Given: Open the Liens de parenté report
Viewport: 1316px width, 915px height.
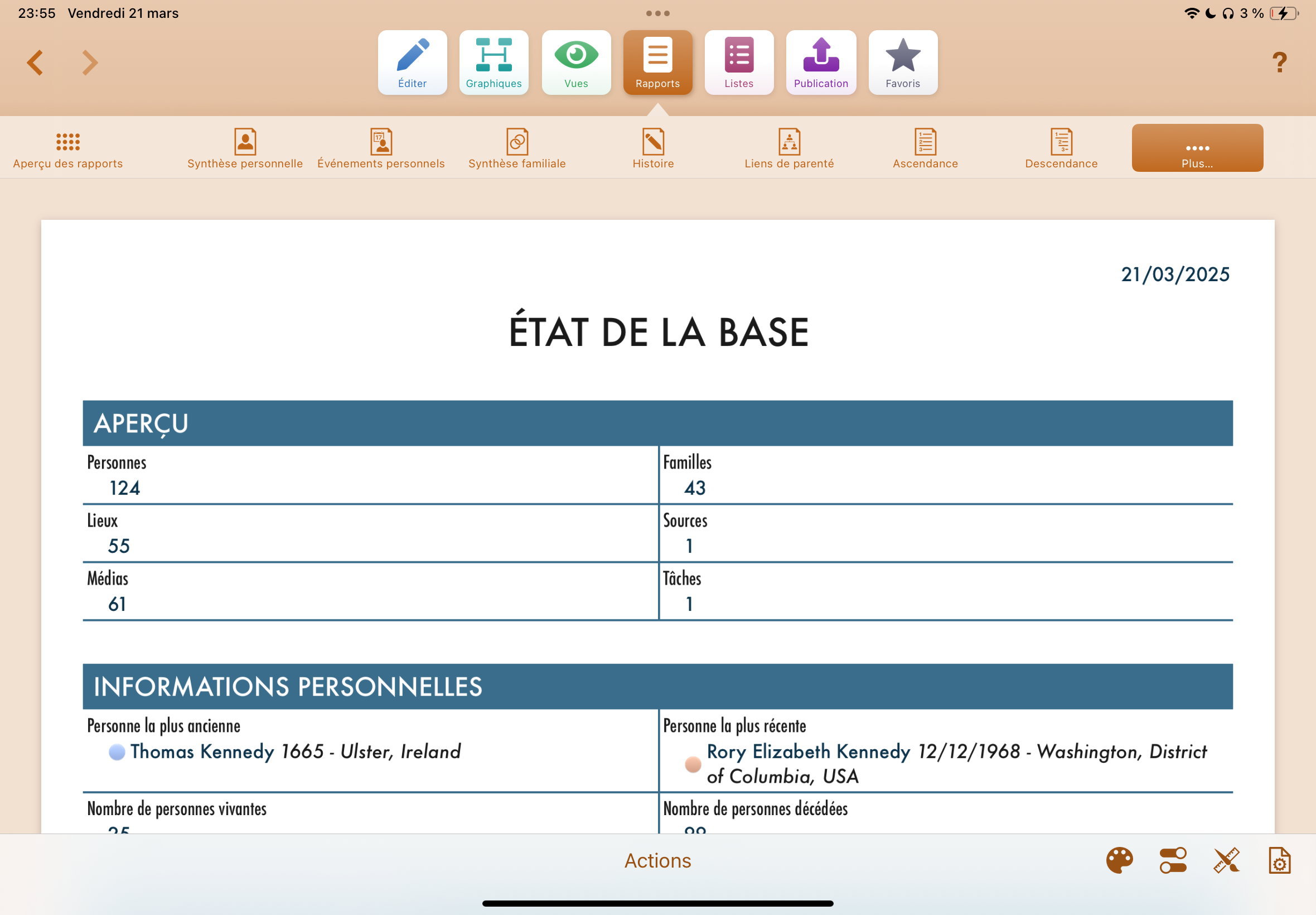Looking at the screenshot, I should [x=790, y=149].
